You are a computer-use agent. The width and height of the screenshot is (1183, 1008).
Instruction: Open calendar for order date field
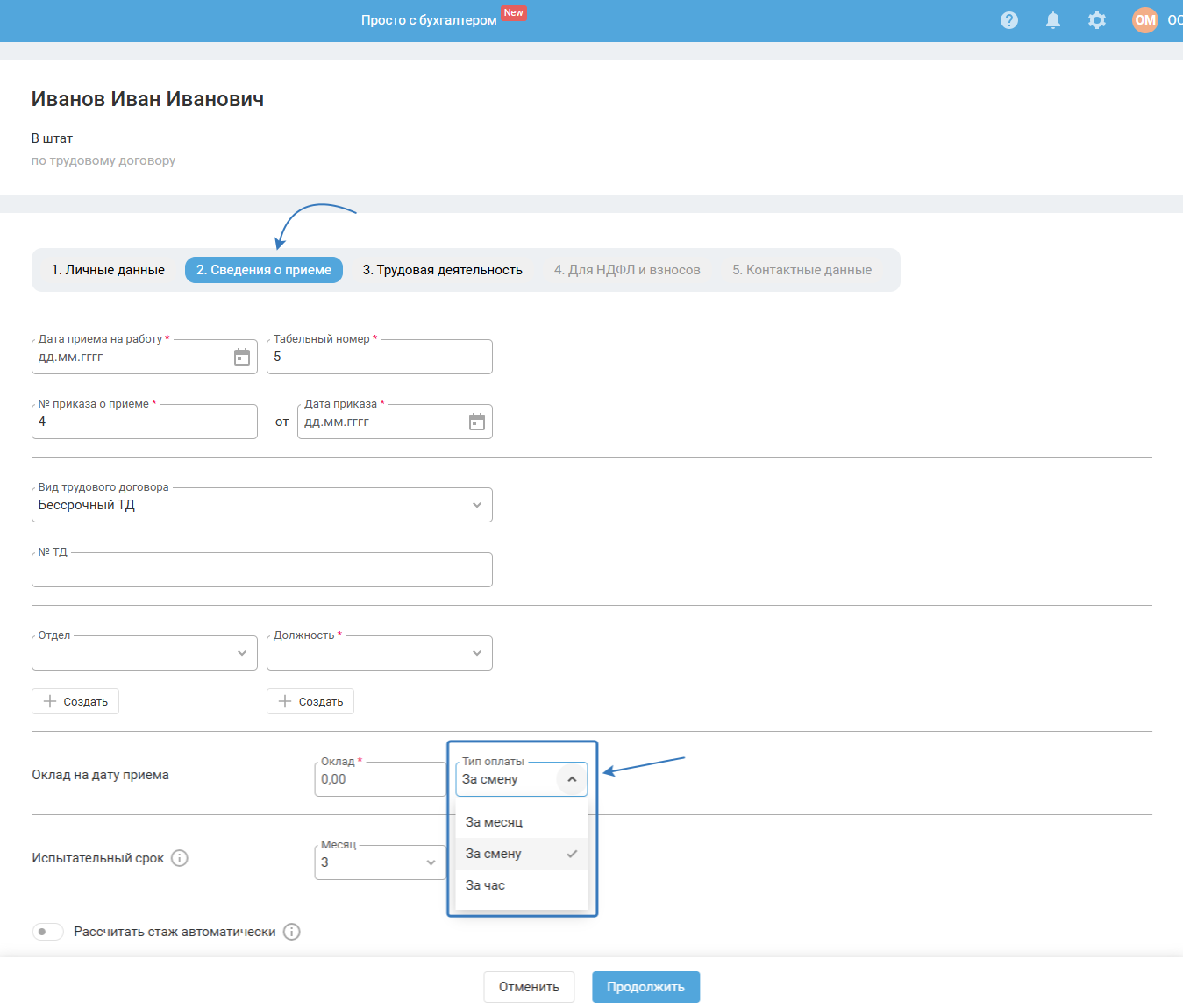477,422
